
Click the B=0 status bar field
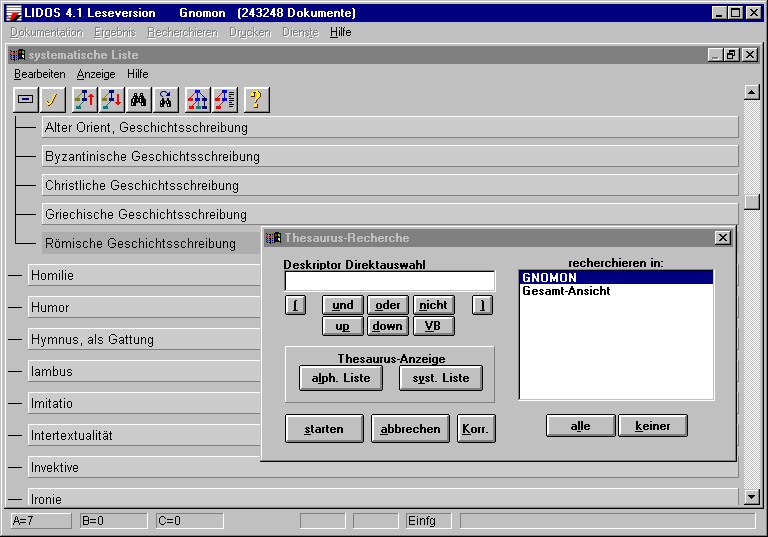(114, 520)
